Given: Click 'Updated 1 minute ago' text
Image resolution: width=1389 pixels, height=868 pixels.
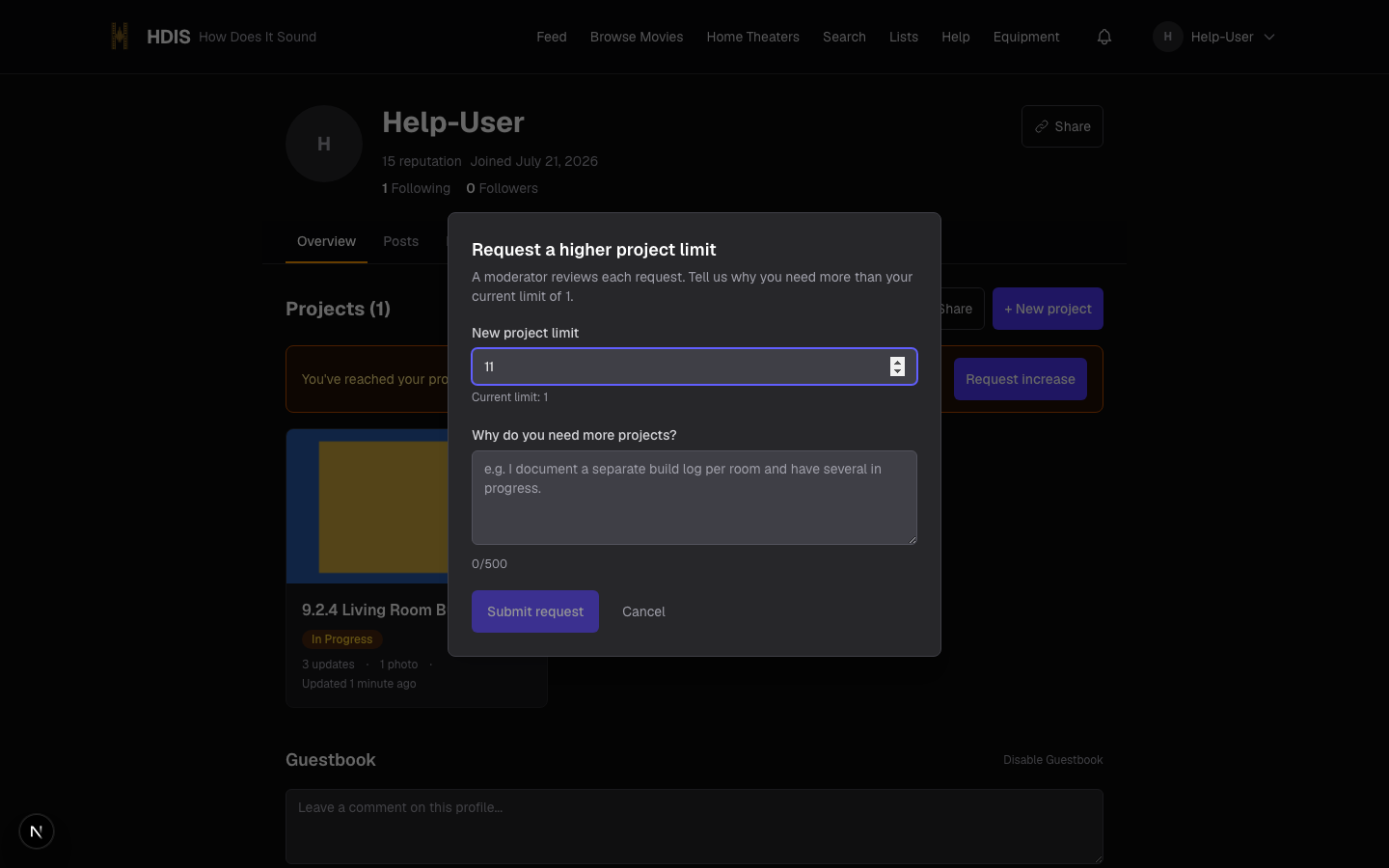Looking at the screenshot, I should coord(359,684).
